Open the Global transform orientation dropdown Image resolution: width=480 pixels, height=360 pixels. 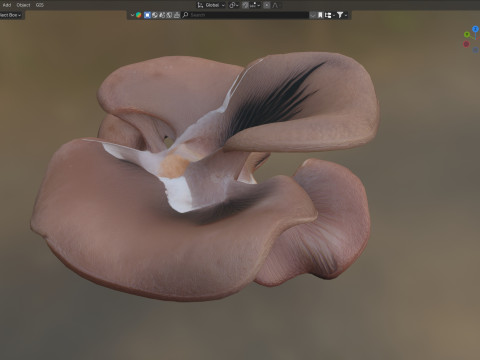[x=211, y=5]
